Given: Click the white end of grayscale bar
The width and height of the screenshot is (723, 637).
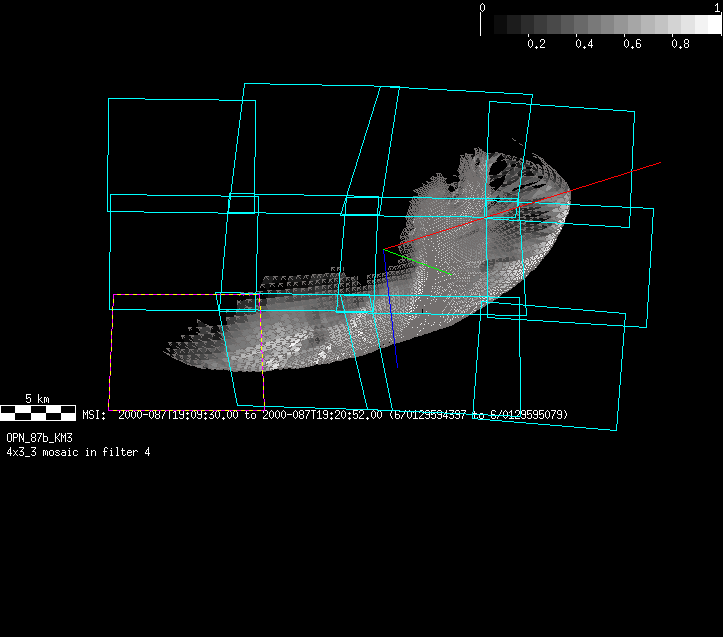Looking at the screenshot, I should [x=712, y=25].
